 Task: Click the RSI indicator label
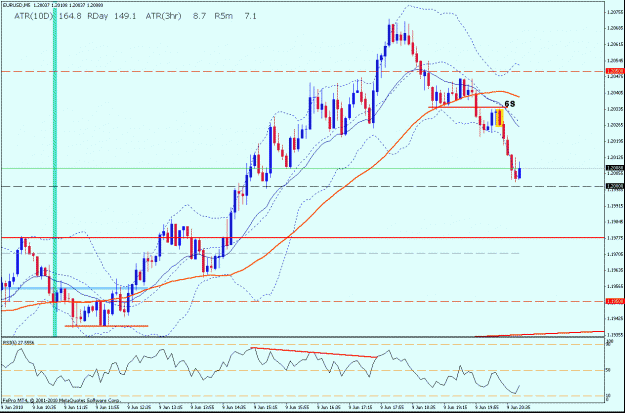pos(18,342)
